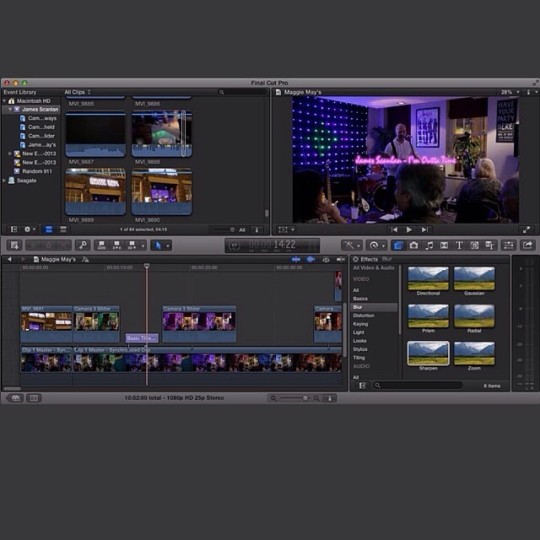Collapse the James Scanlan event
The width and height of the screenshot is (540, 540).
click(x=10, y=110)
